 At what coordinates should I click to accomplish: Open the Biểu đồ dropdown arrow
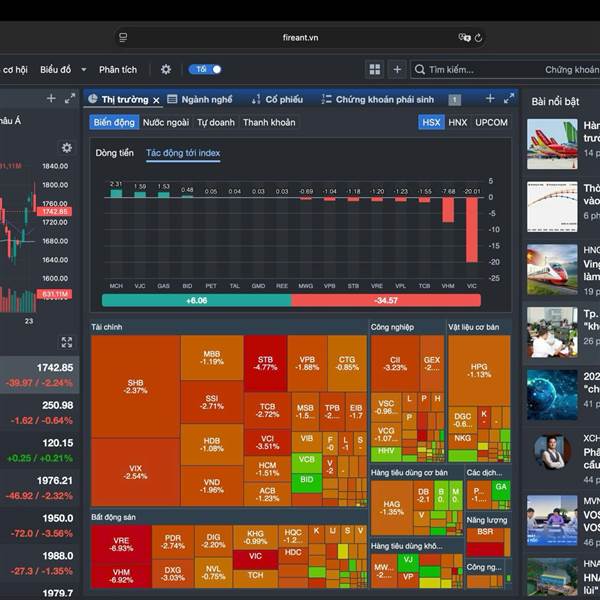[84, 70]
